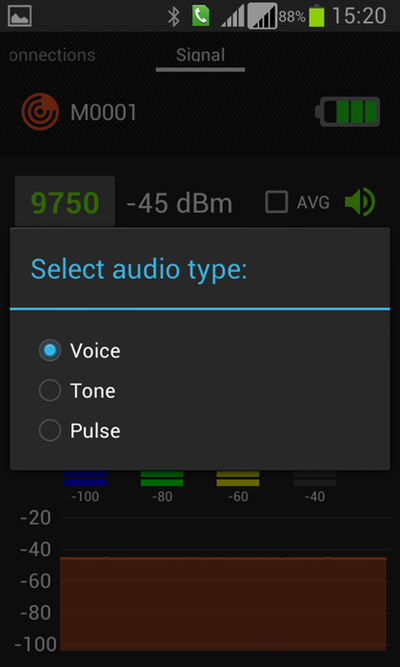Tap the device battery level icon
The image size is (400, 667).
coord(347,112)
